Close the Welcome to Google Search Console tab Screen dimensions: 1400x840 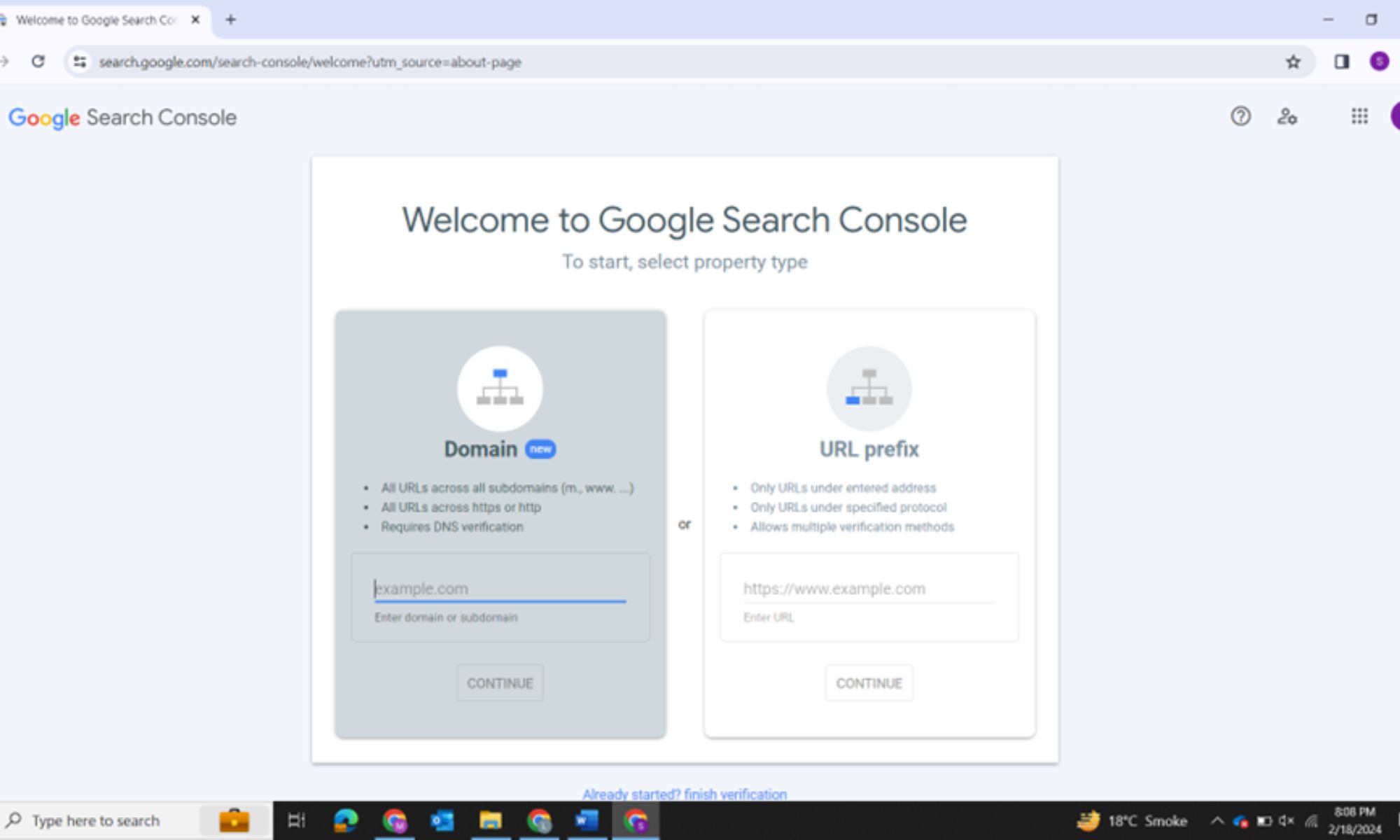196,20
